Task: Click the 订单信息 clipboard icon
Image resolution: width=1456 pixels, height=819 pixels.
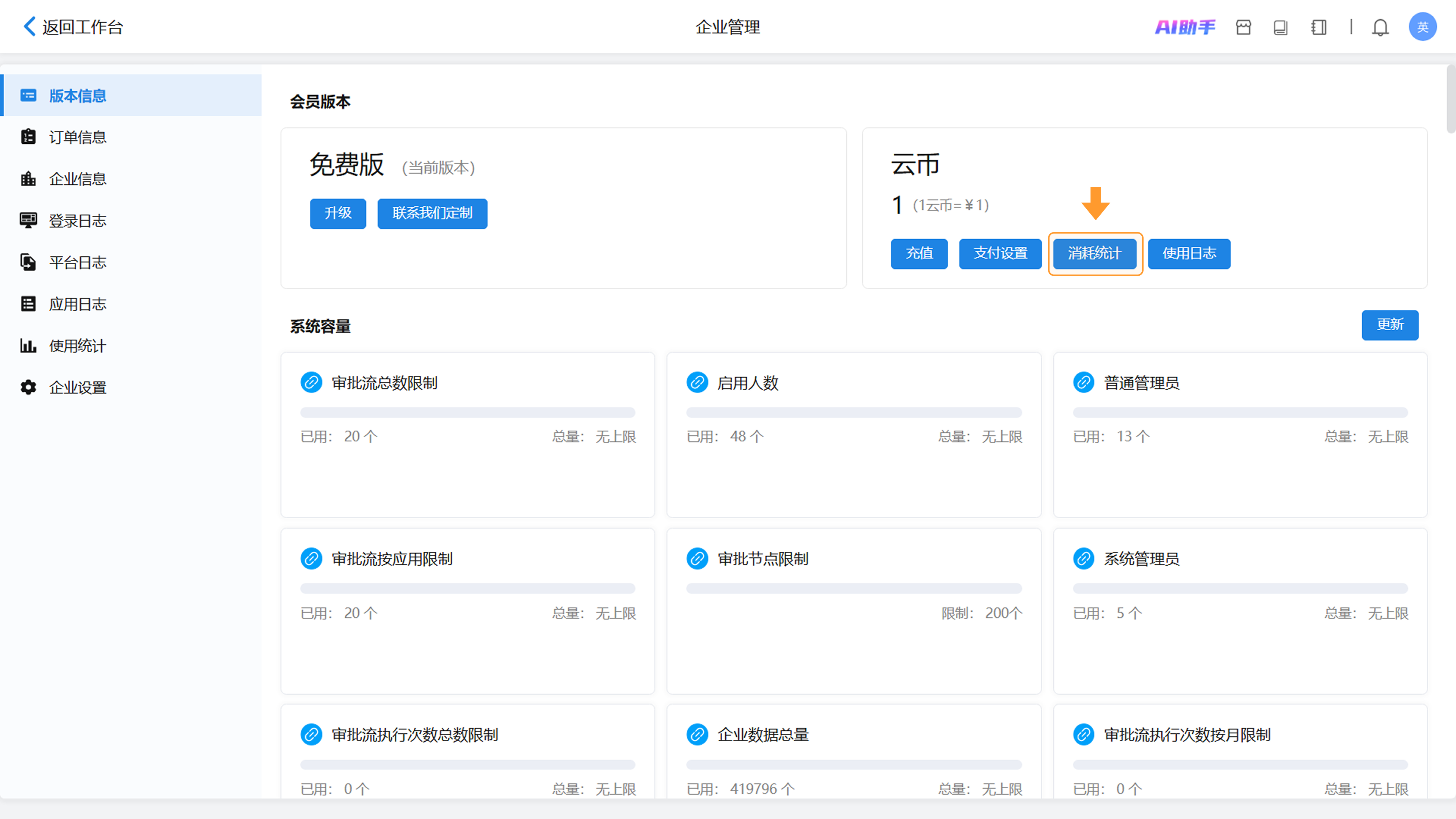Action: point(28,137)
